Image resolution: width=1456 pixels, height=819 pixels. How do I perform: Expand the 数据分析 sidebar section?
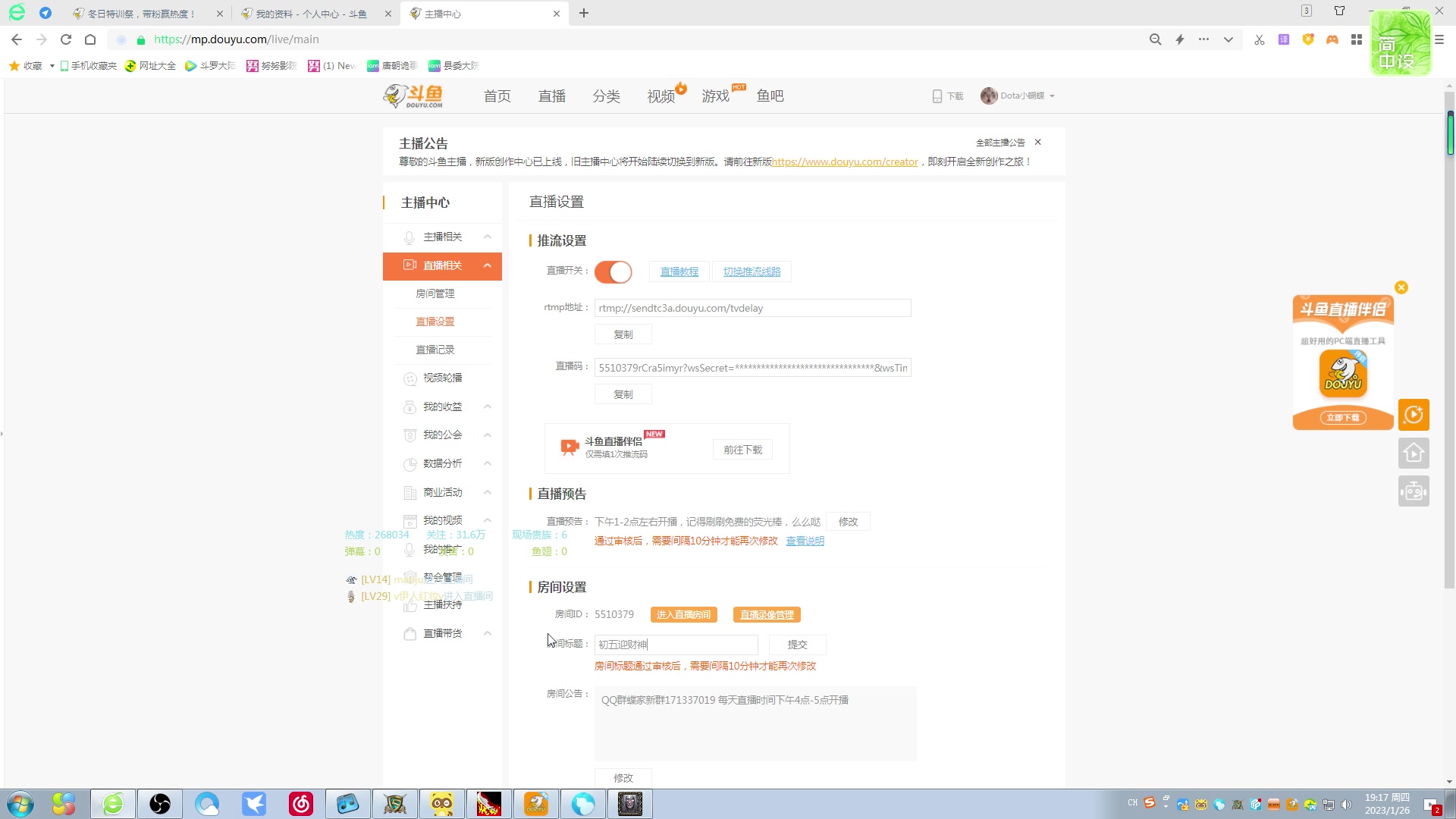[442, 463]
